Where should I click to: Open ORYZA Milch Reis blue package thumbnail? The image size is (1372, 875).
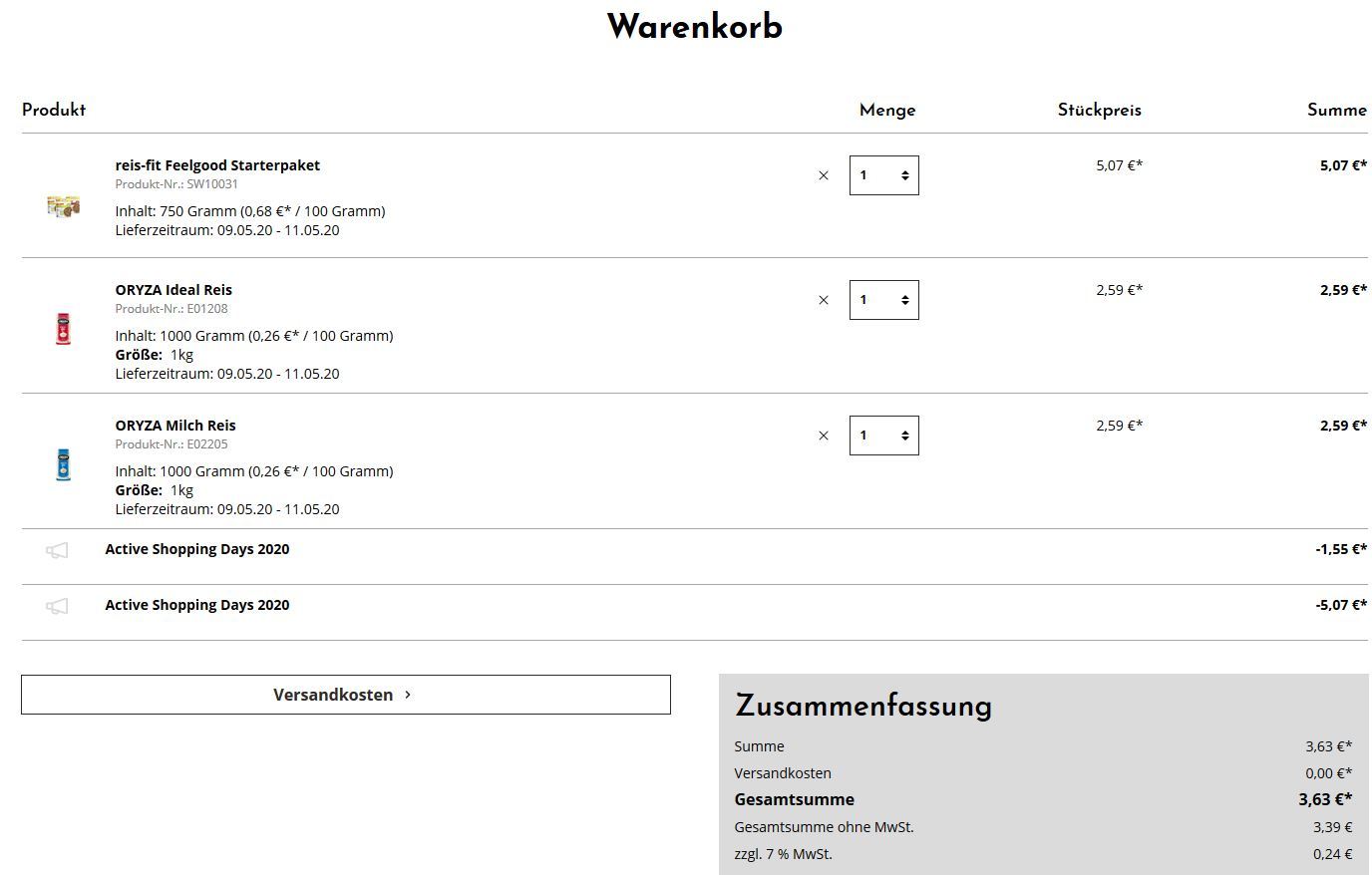tap(63, 464)
